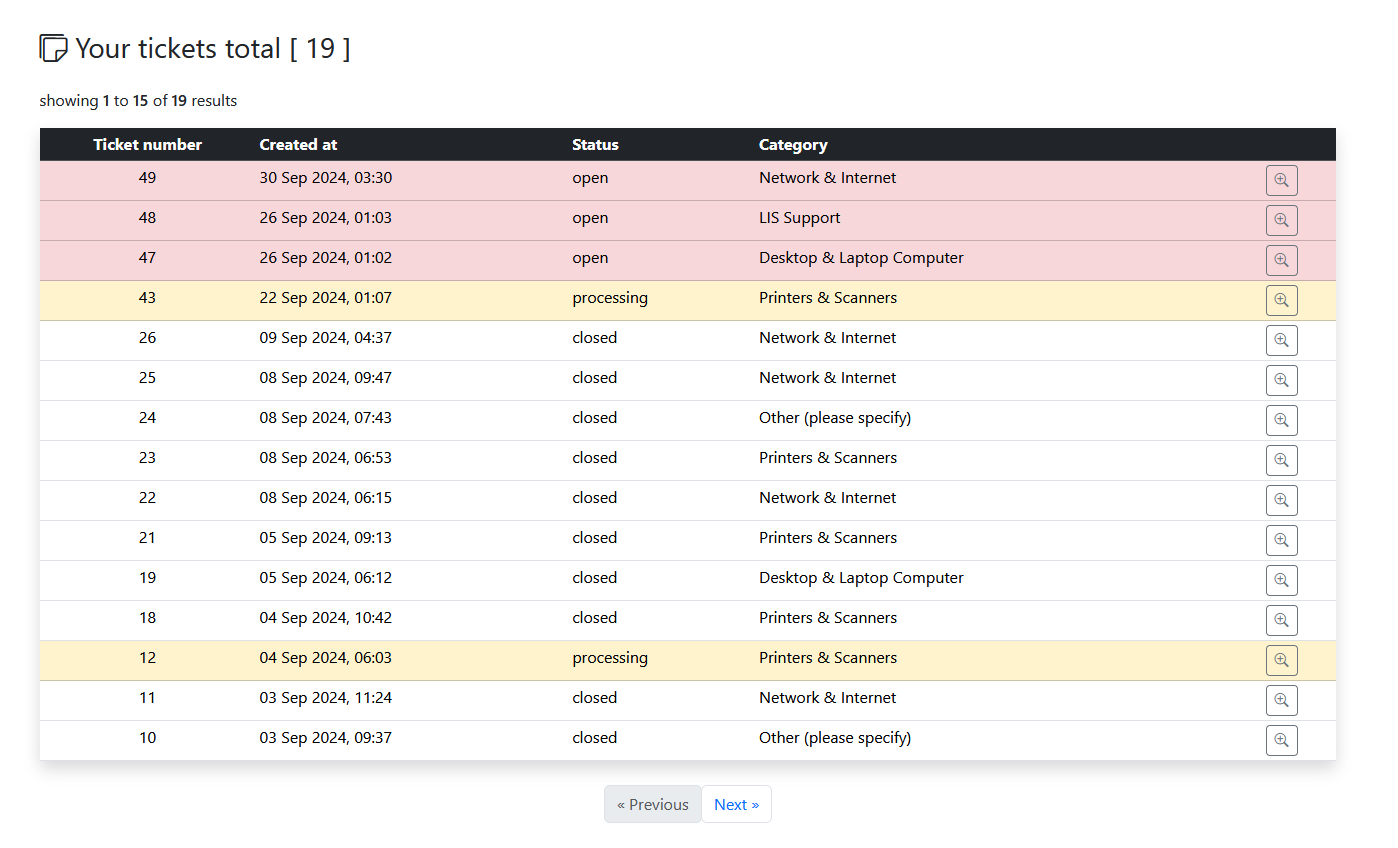View ticket 24 via its magnifier icon

[1281, 420]
